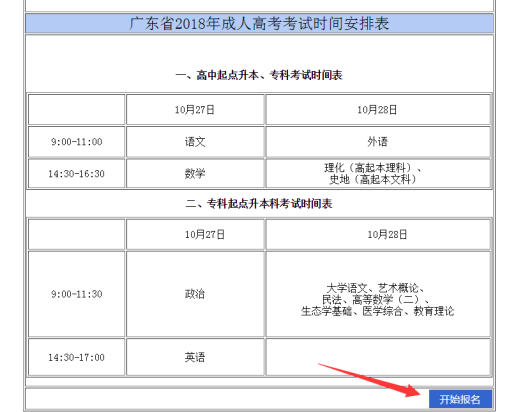Screen dimensions: 517x412
Task: Click the 14:30-16:30 time cell
Action: (77, 174)
